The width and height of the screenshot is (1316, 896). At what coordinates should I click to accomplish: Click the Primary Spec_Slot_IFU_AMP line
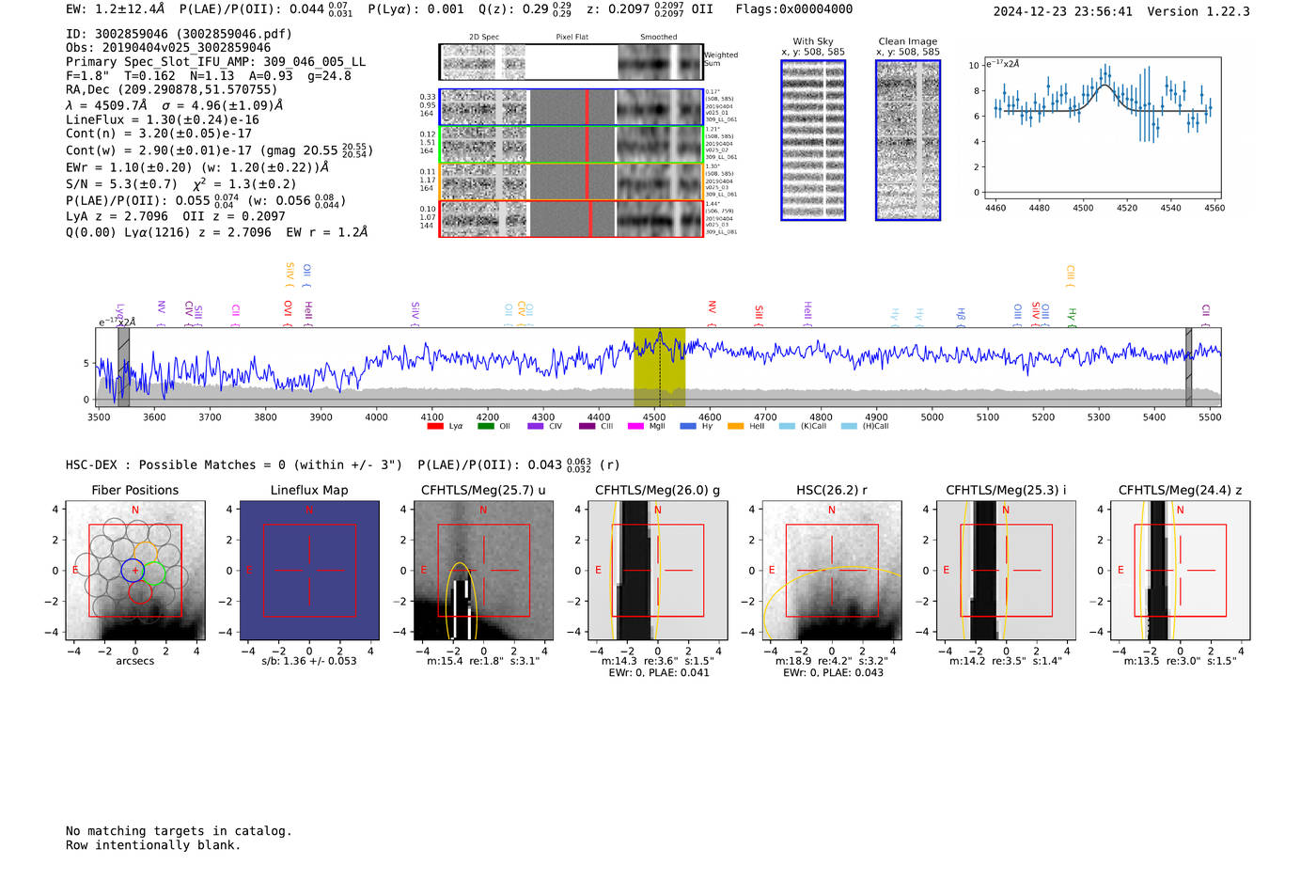click(216, 62)
